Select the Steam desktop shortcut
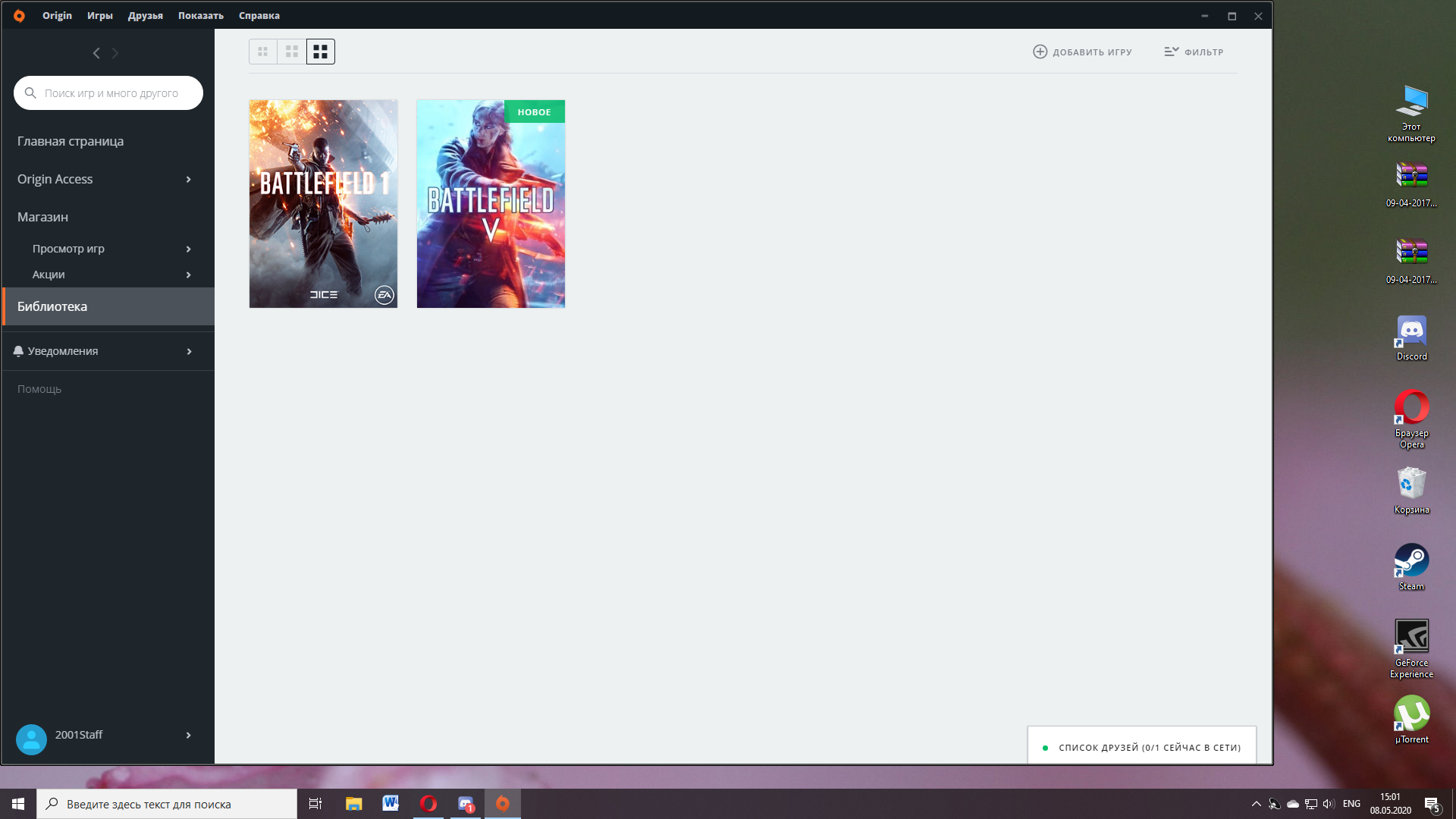This screenshot has width=1456, height=819. tap(1411, 567)
